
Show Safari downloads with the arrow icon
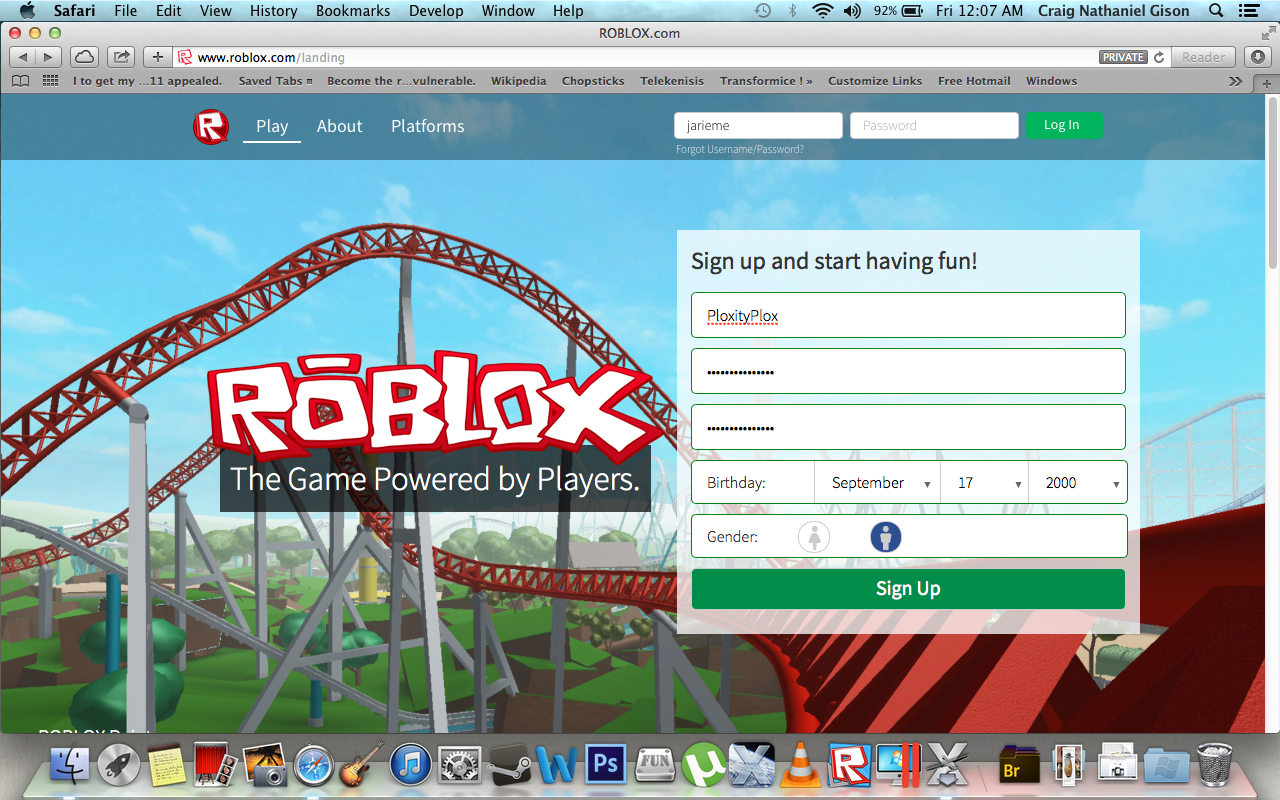1256,57
